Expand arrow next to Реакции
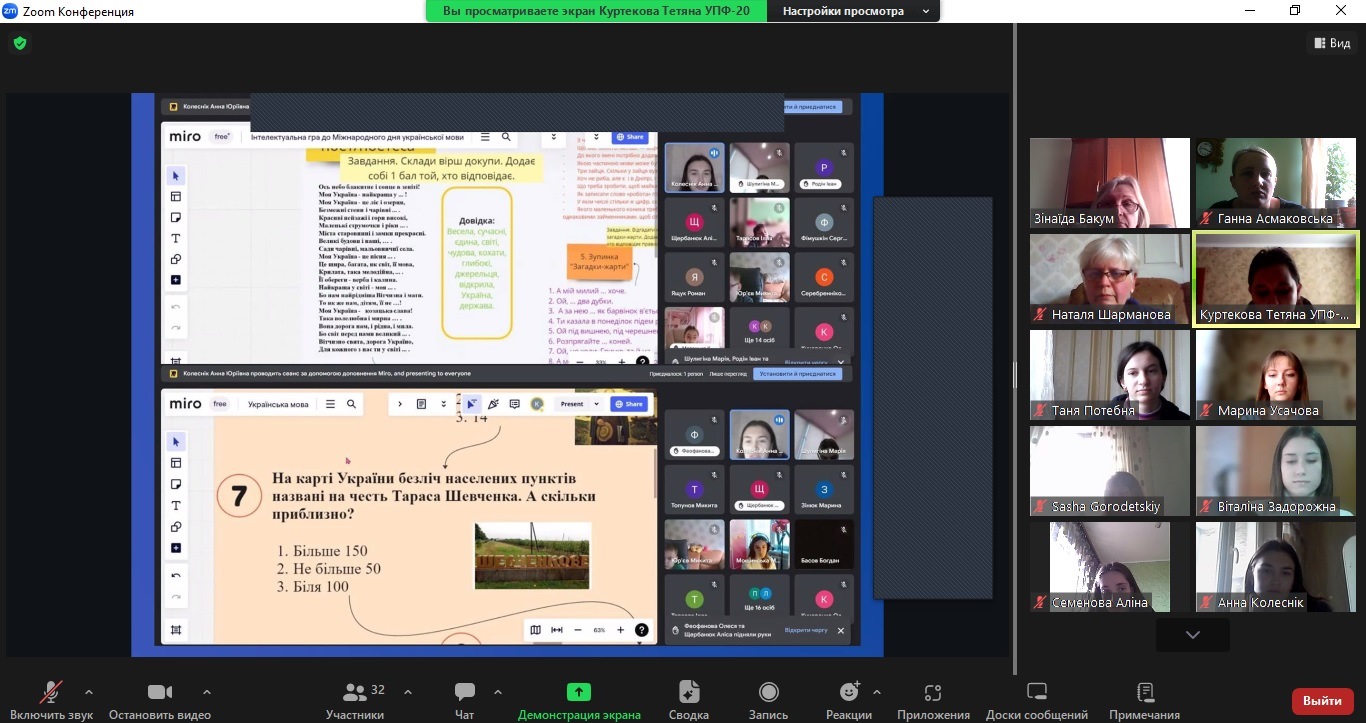Image resolution: width=1366 pixels, height=723 pixels. click(x=877, y=691)
